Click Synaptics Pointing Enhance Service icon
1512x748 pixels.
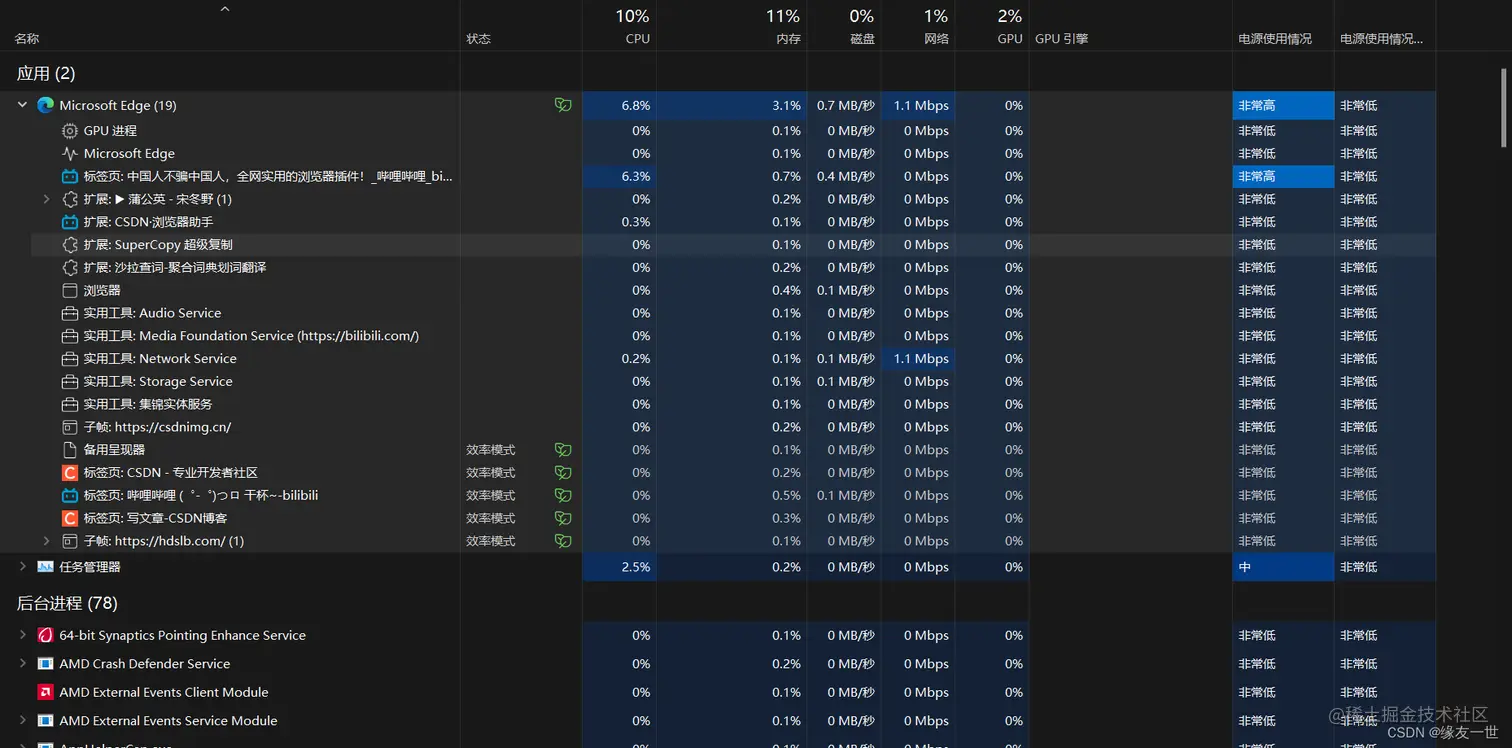pyautogui.click(x=45, y=635)
